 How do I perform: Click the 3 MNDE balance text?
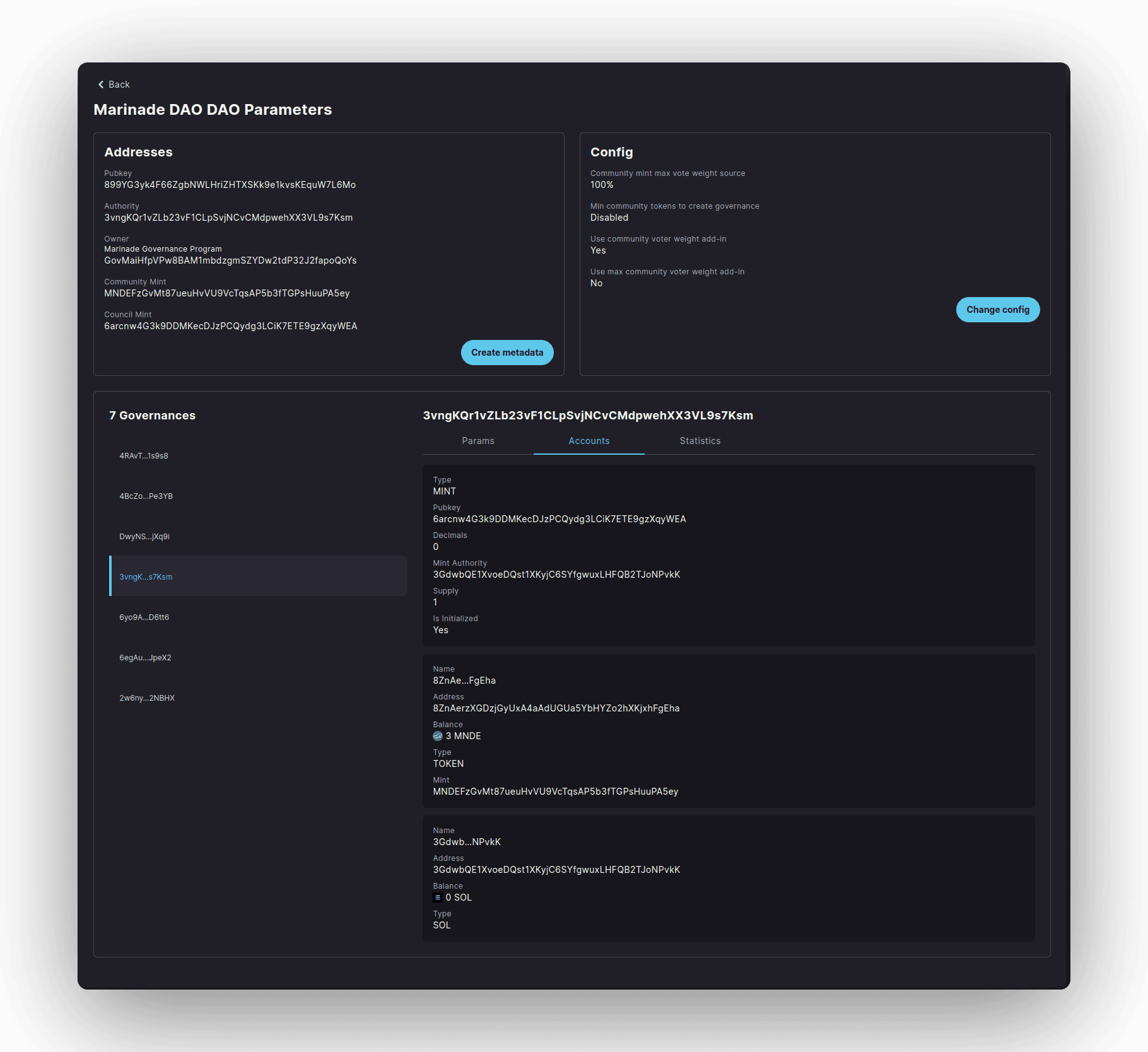coord(463,736)
